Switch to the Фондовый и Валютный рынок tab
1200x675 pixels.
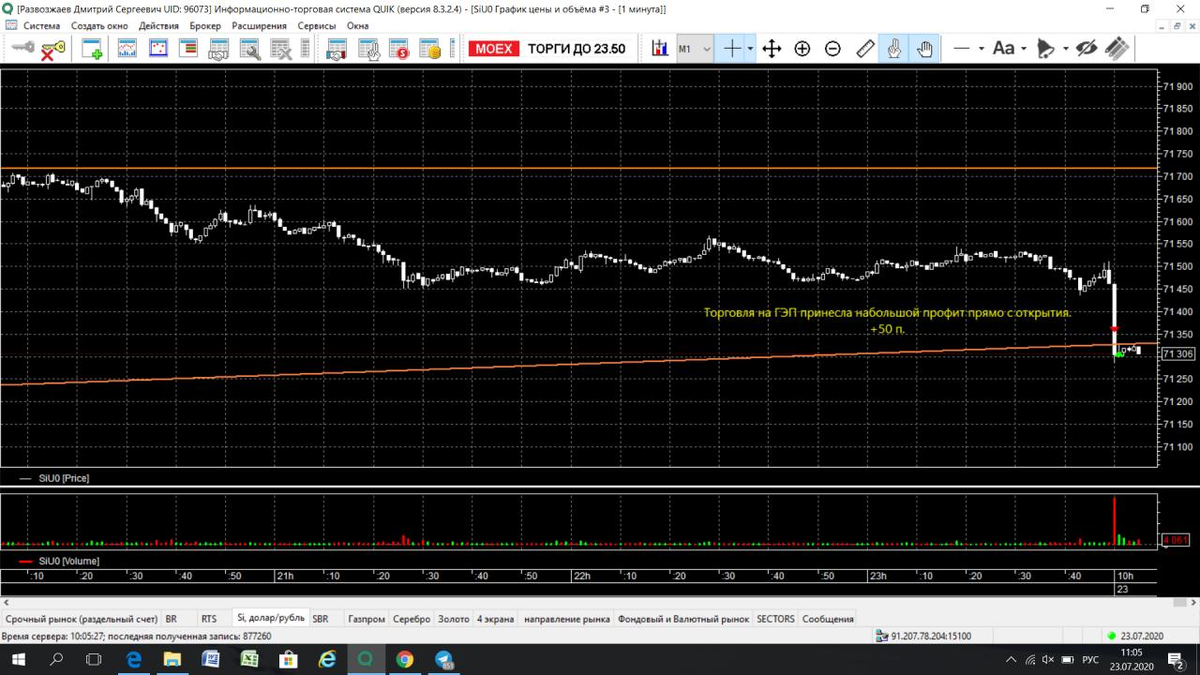683,619
